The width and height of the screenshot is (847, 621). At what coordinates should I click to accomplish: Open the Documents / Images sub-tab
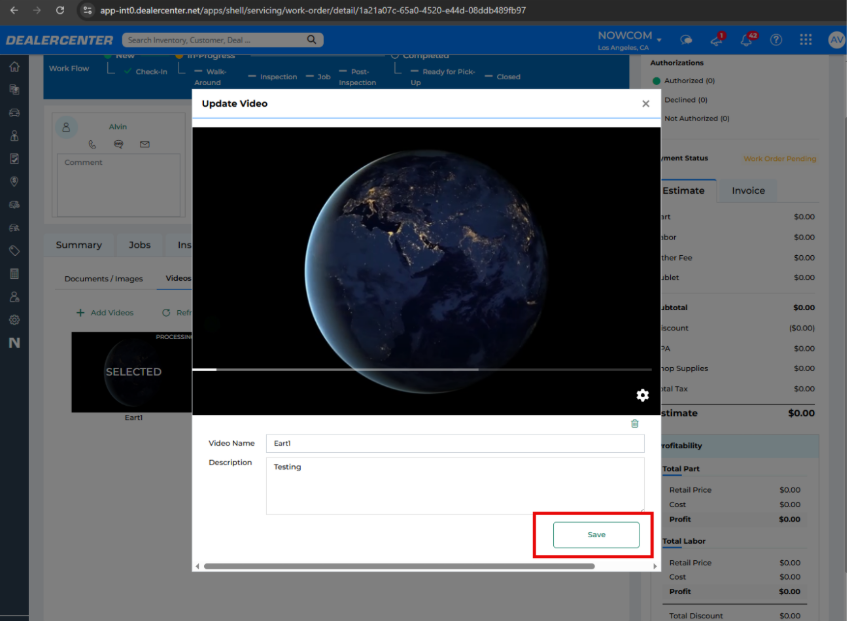104,279
